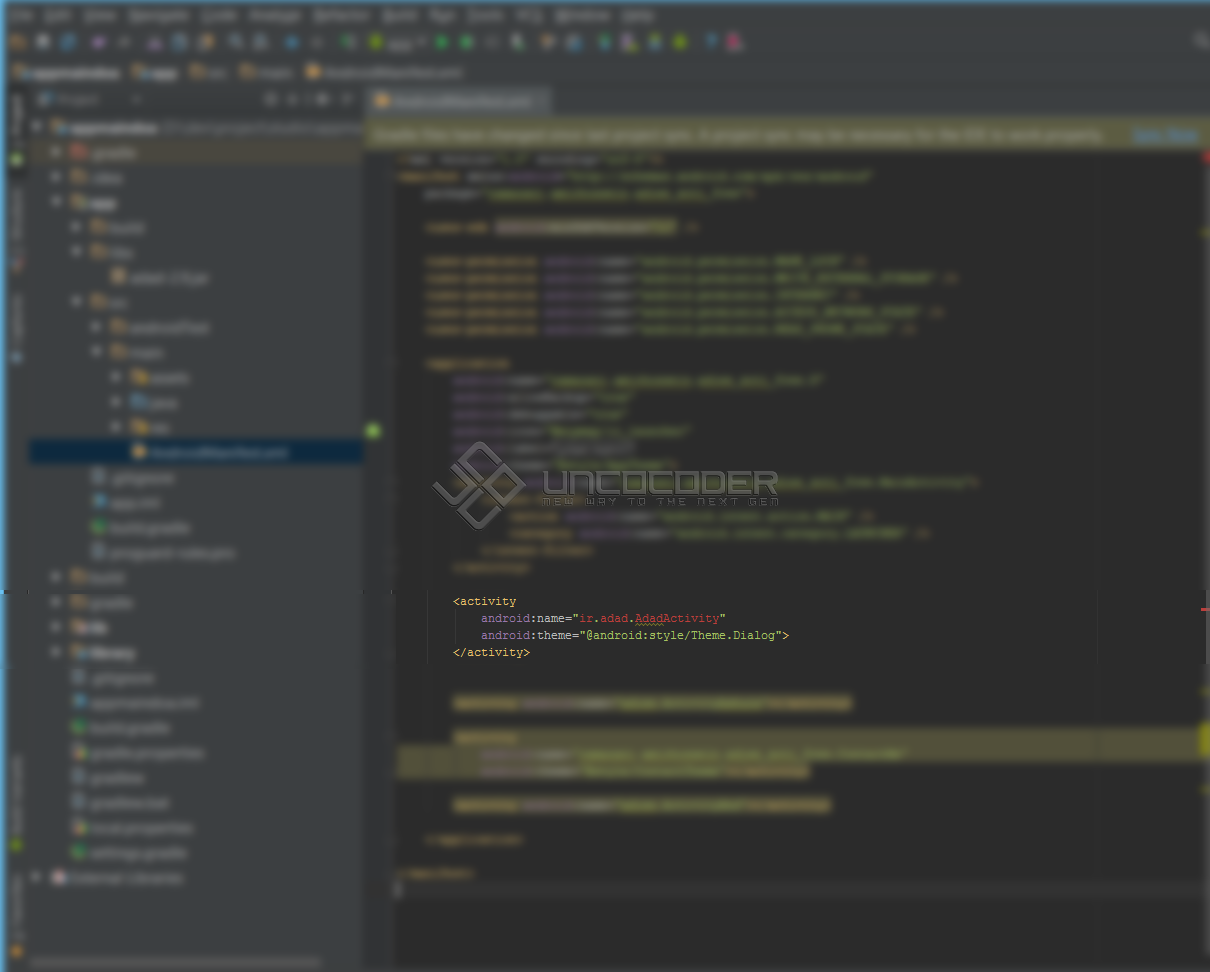Expand the java folder arrow

point(117,403)
